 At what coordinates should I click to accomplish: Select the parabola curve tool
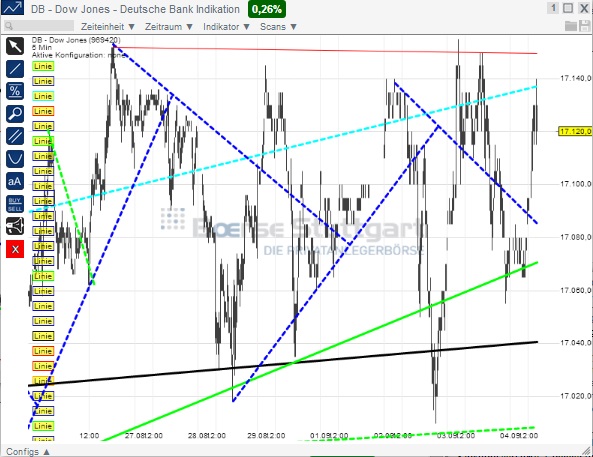point(15,159)
